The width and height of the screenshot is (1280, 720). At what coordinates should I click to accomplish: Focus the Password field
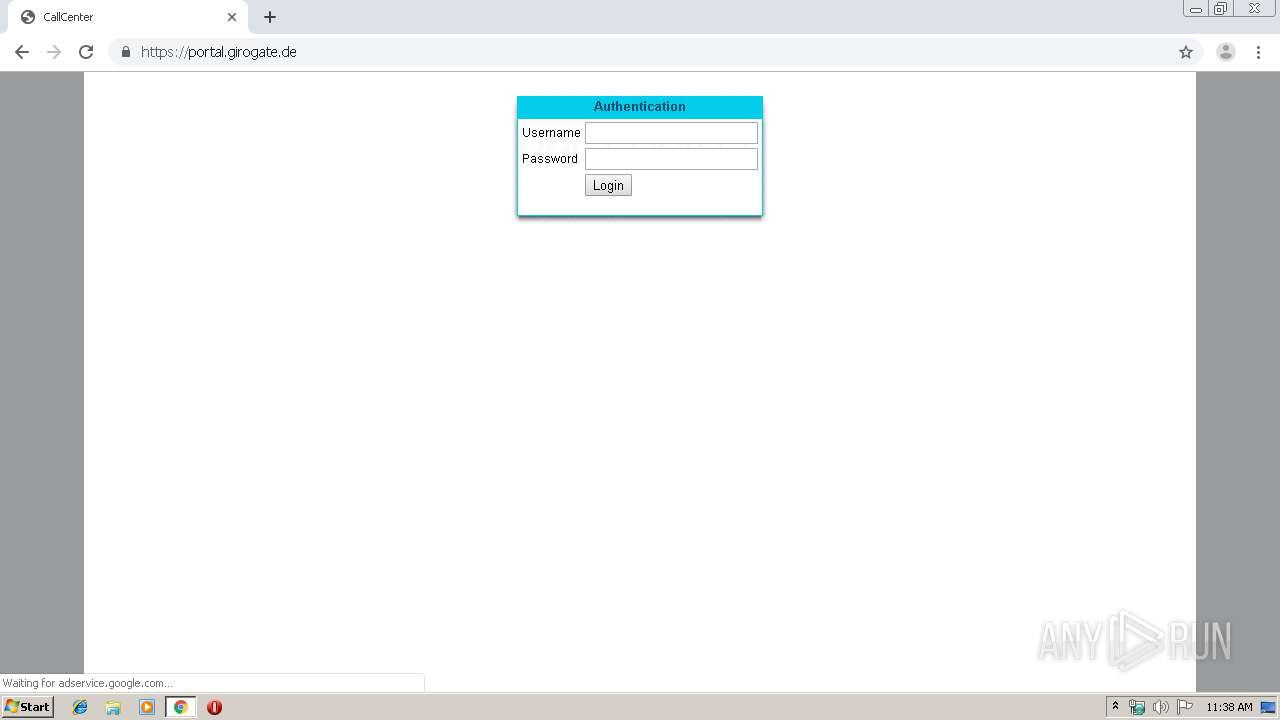pyautogui.click(x=671, y=159)
